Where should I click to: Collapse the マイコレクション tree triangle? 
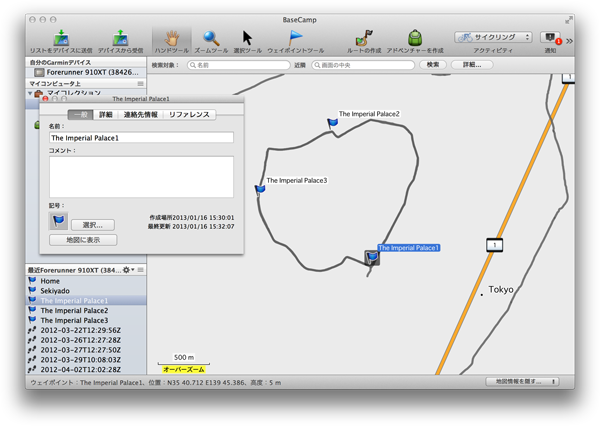click(x=30, y=93)
